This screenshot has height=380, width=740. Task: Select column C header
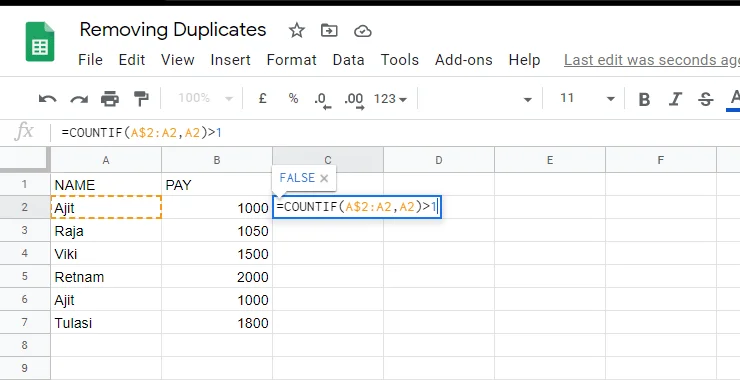(x=328, y=160)
